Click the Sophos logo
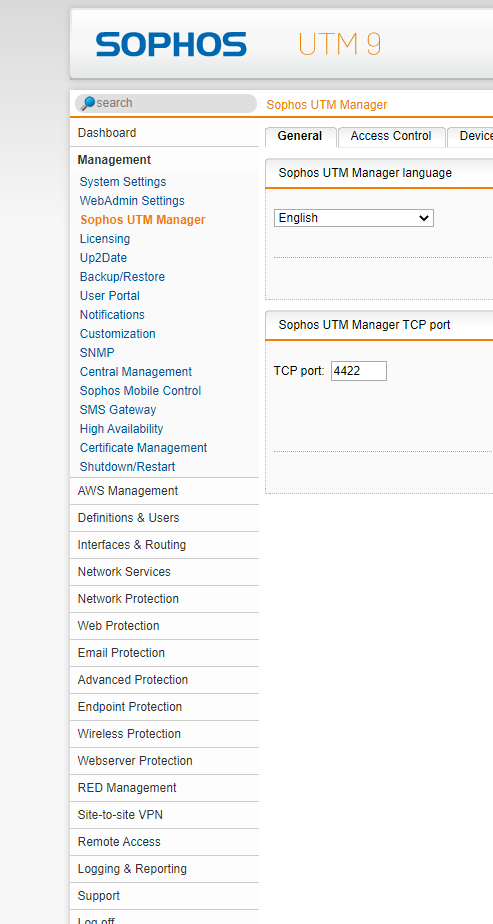493x924 pixels. click(x=171, y=44)
